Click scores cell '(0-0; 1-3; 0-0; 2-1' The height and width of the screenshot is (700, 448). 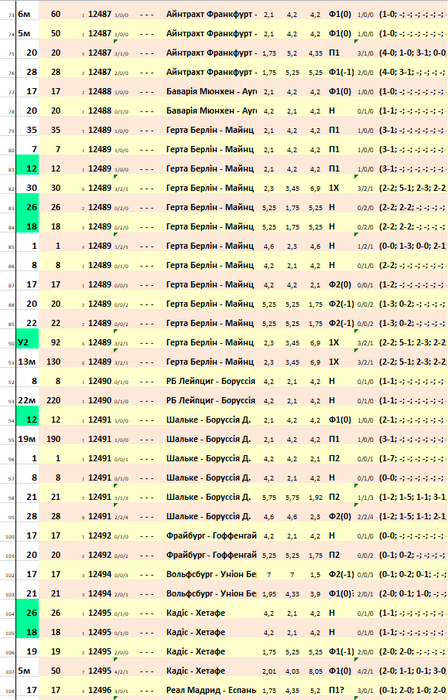pyautogui.click(x=413, y=246)
